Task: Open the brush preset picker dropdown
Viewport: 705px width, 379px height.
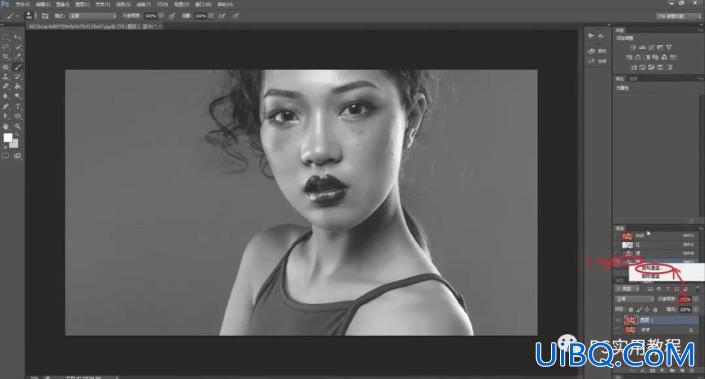Action: pyautogui.click(x=36, y=16)
